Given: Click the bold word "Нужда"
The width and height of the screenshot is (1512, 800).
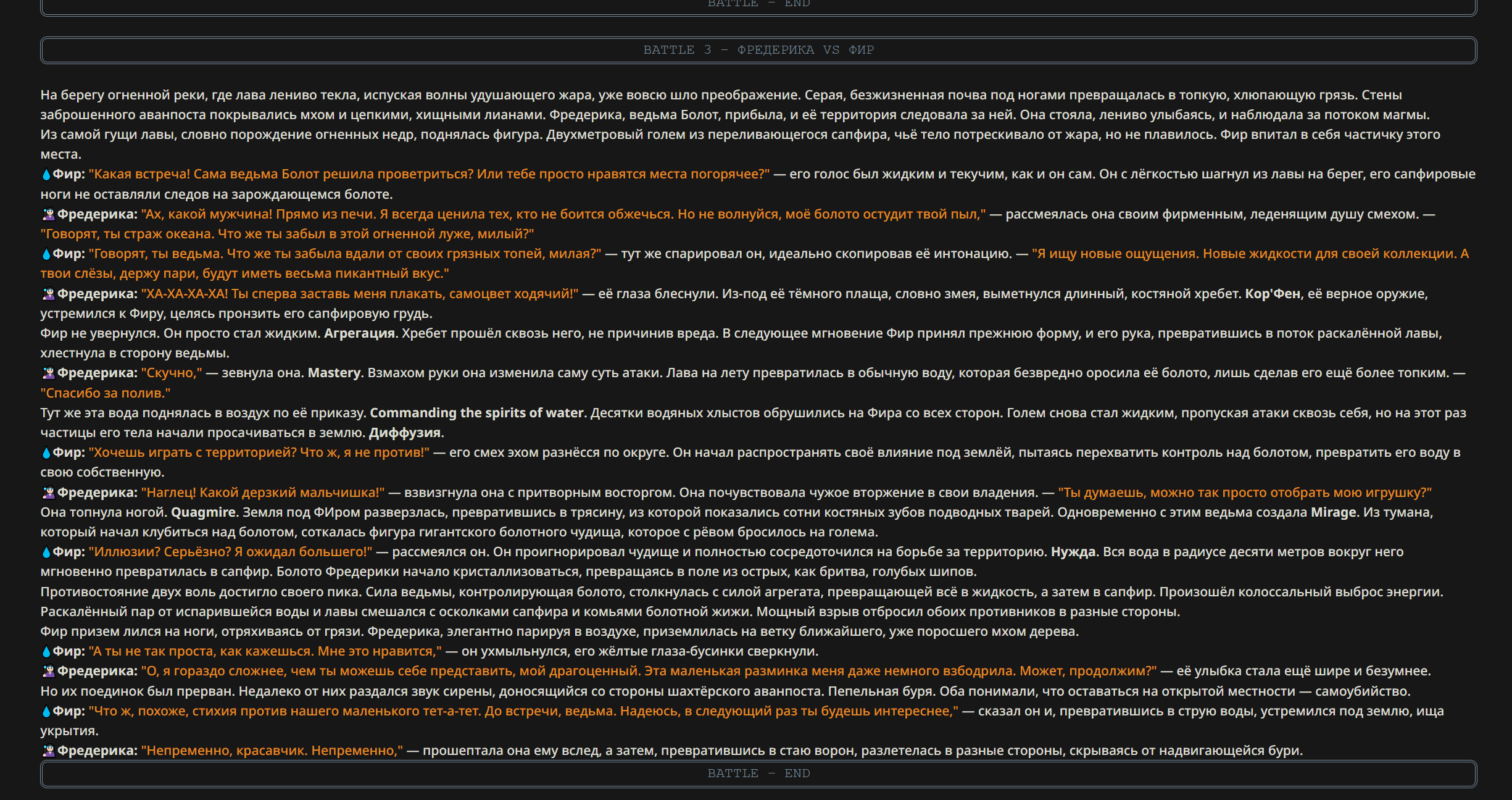Looking at the screenshot, I should (x=1074, y=552).
